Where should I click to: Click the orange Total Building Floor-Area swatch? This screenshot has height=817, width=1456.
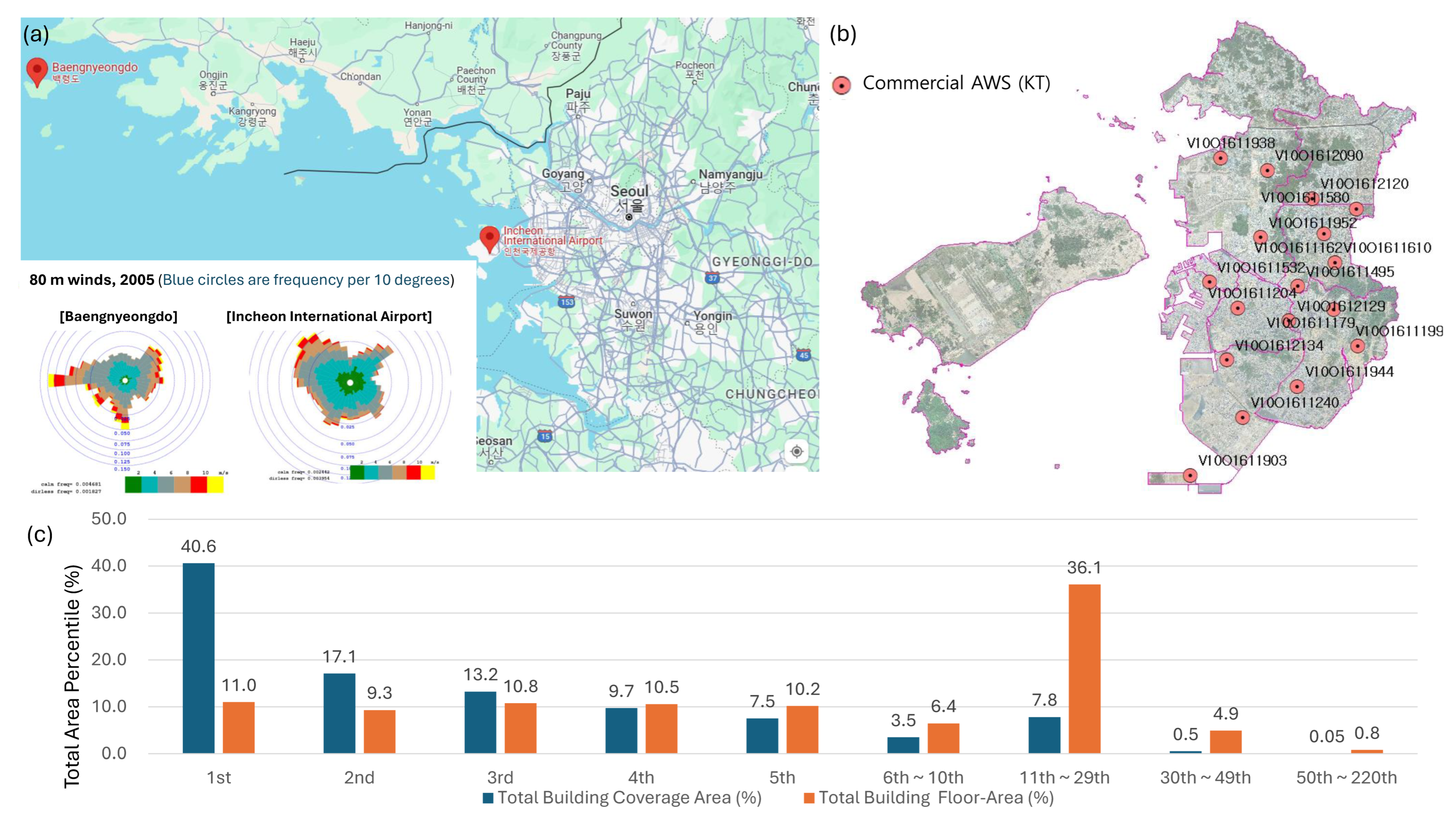click(x=809, y=798)
